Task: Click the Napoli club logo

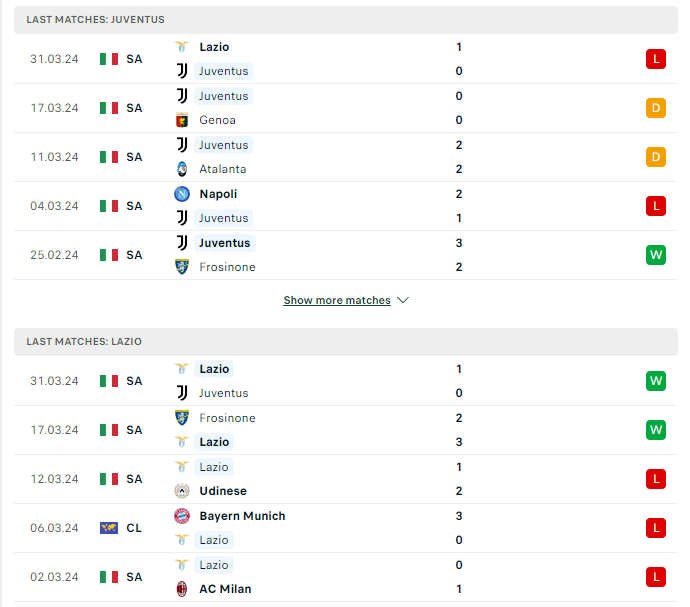Action: (182, 194)
